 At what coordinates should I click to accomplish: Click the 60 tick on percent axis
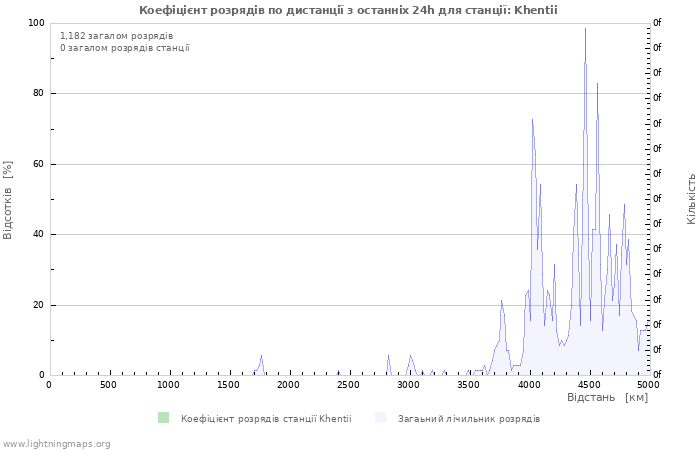coord(38,164)
